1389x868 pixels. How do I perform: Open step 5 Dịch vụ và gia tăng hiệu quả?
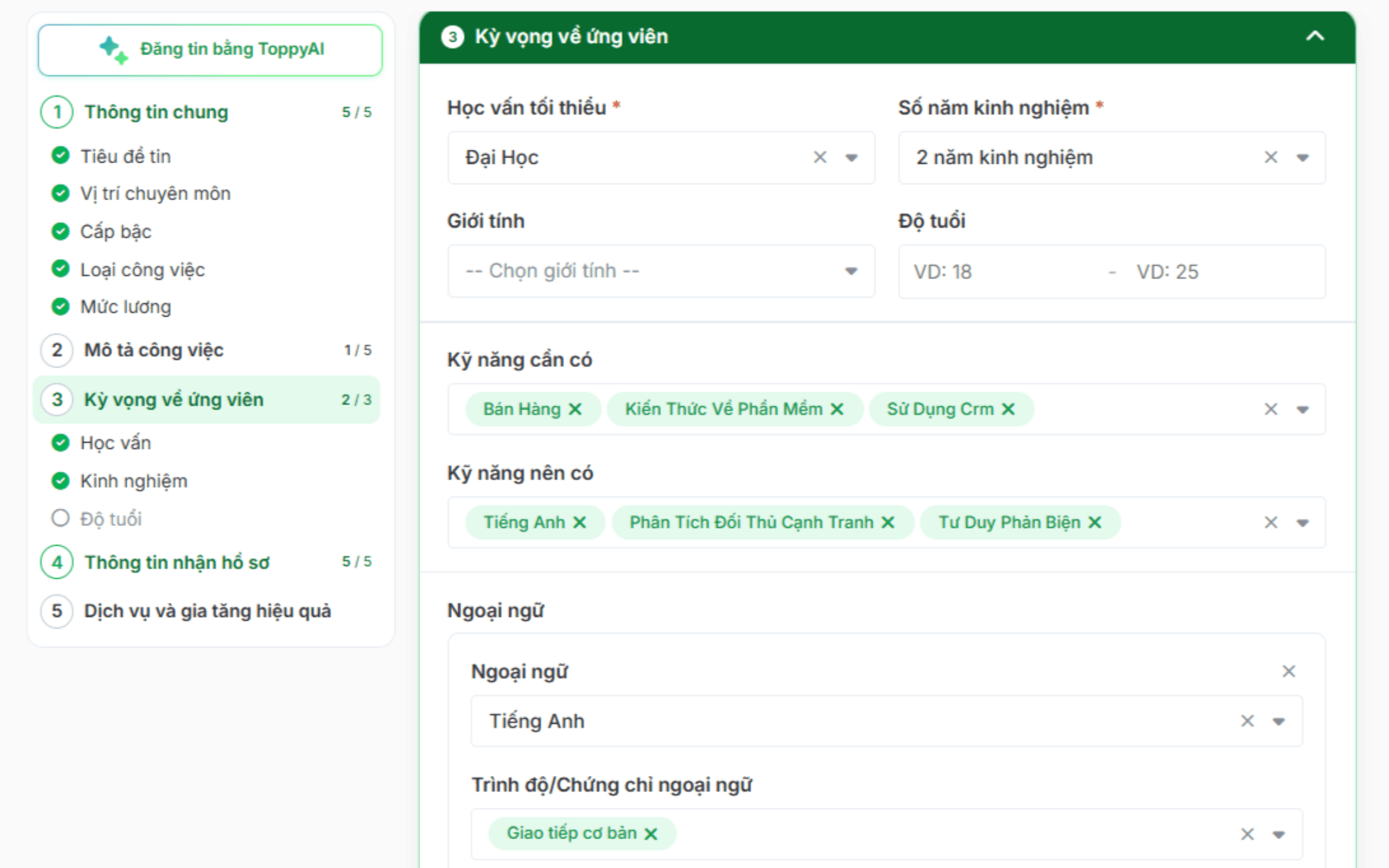click(207, 611)
